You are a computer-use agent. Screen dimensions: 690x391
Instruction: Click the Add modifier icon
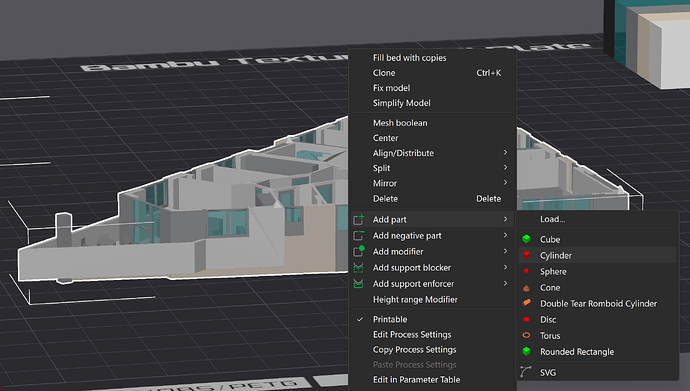coord(359,251)
